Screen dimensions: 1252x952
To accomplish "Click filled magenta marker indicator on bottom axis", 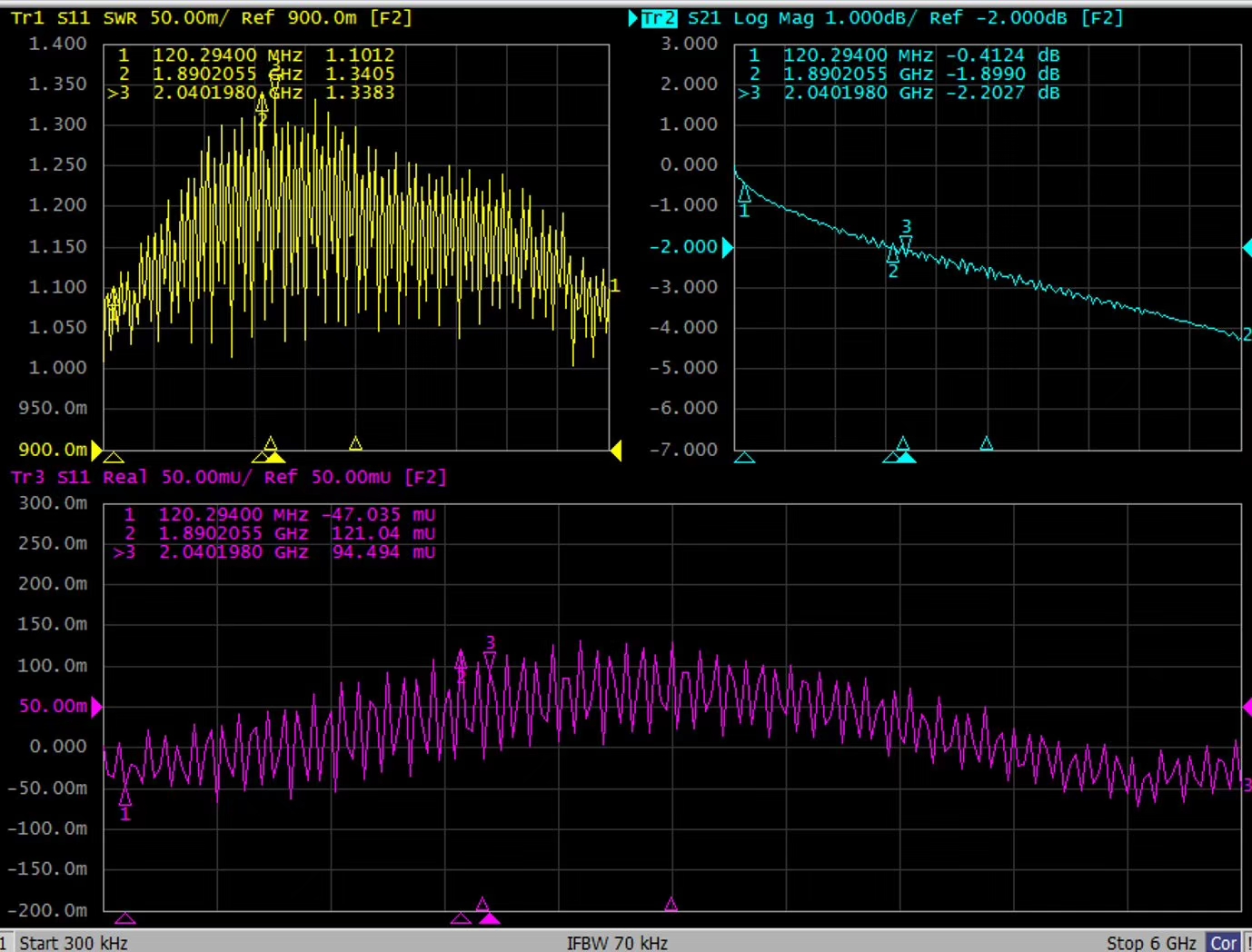I will pyautogui.click(x=490, y=918).
